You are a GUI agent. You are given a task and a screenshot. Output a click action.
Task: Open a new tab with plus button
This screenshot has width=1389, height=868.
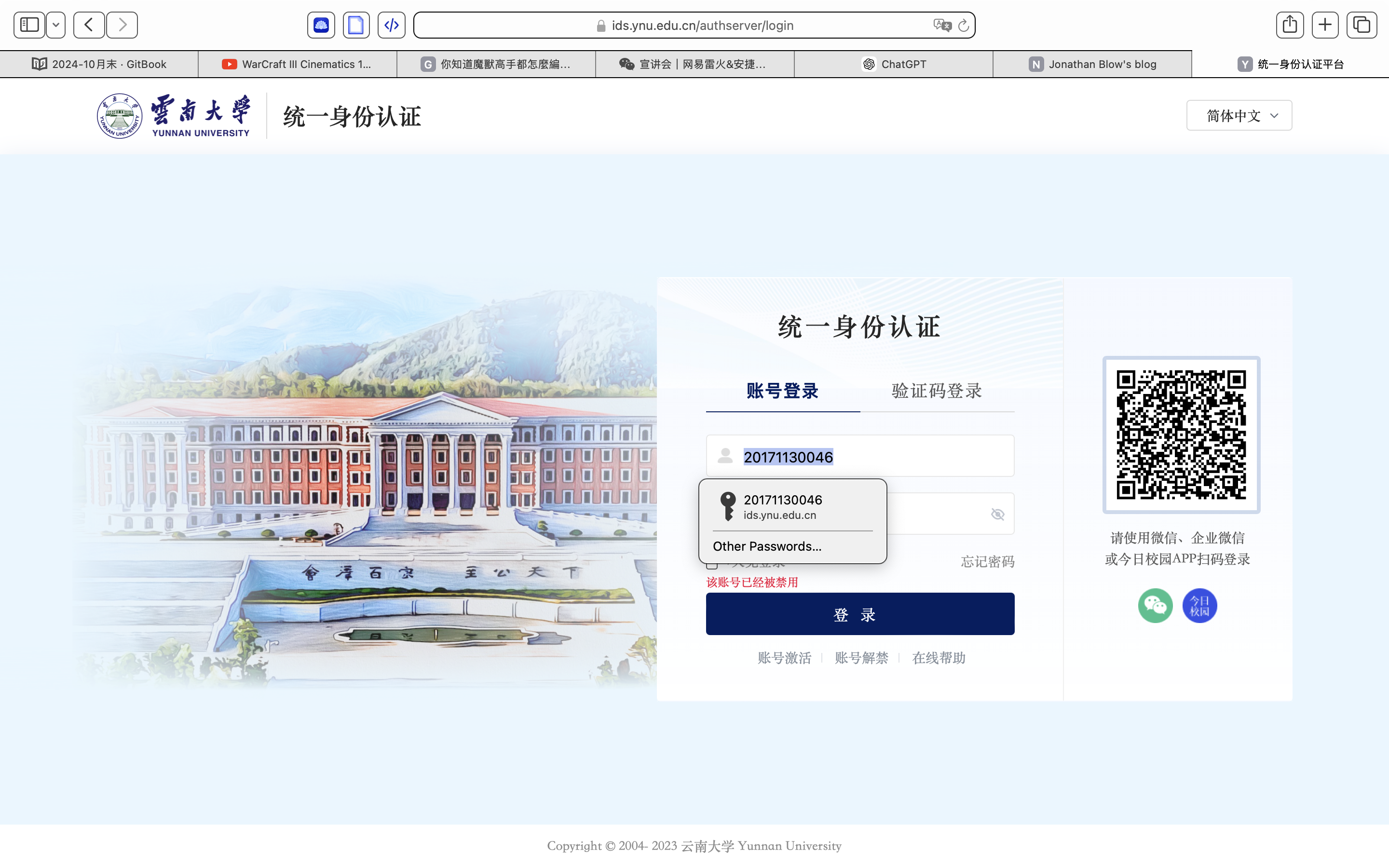click(x=1325, y=25)
